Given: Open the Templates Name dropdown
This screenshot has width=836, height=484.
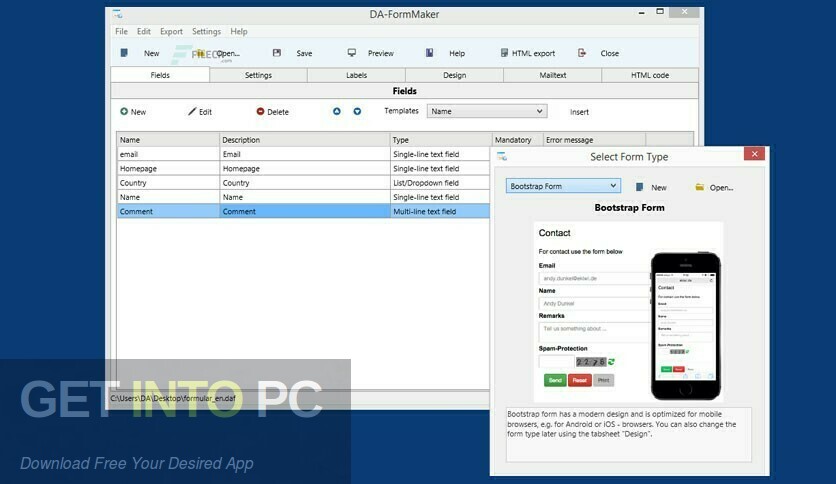Looking at the screenshot, I should 486,111.
